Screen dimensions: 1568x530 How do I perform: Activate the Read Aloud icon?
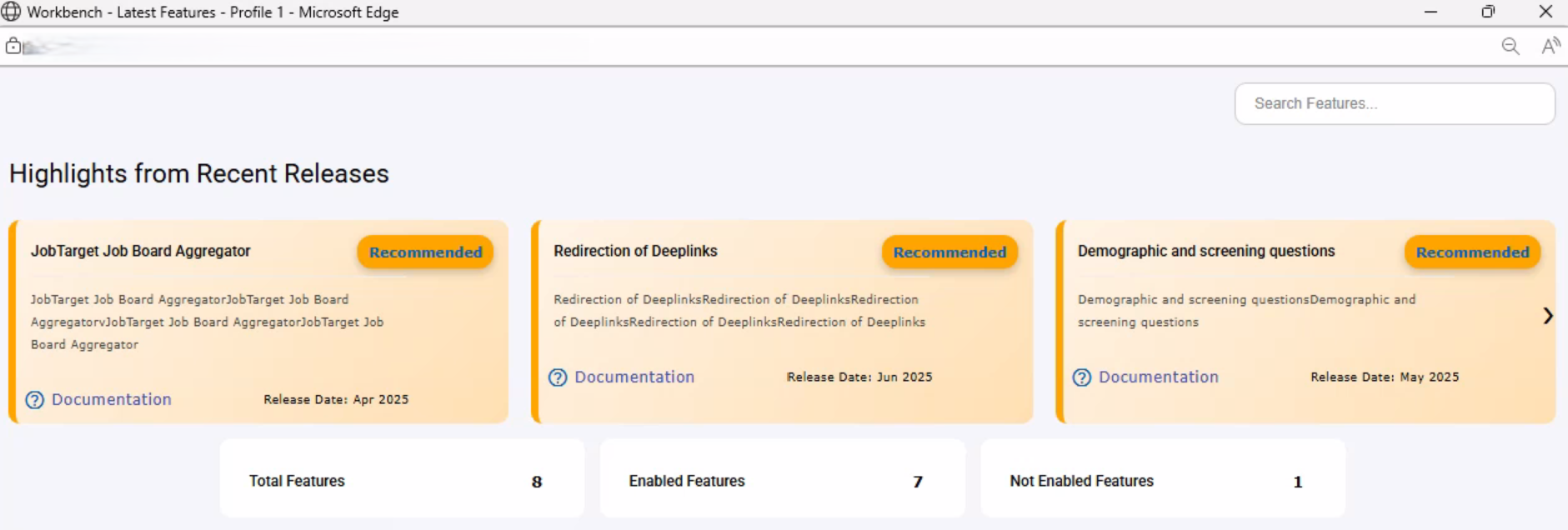(1550, 47)
